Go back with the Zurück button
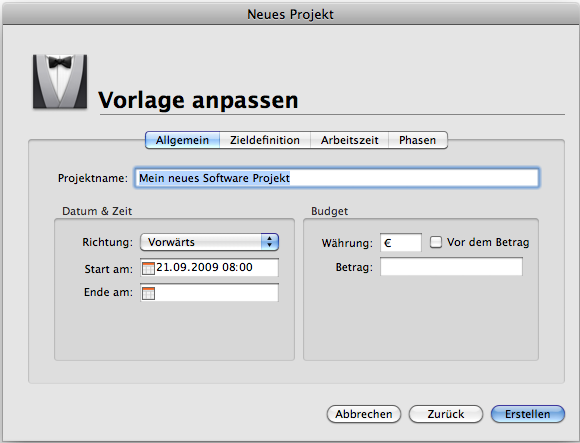Image resolution: width=580 pixels, height=443 pixels. [x=446, y=414]
